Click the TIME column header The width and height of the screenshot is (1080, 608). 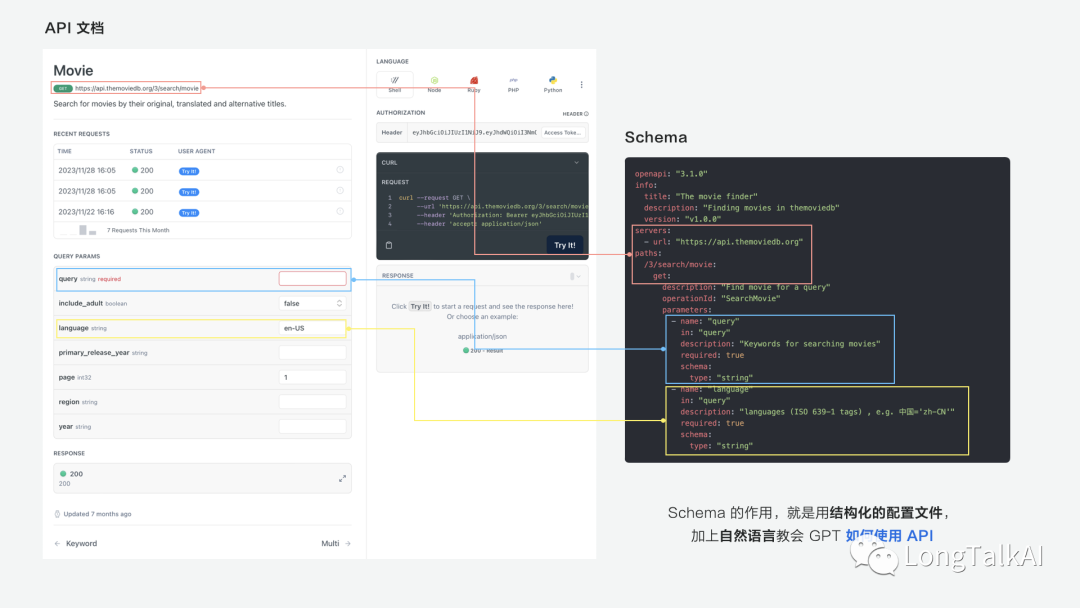(65, 151)
